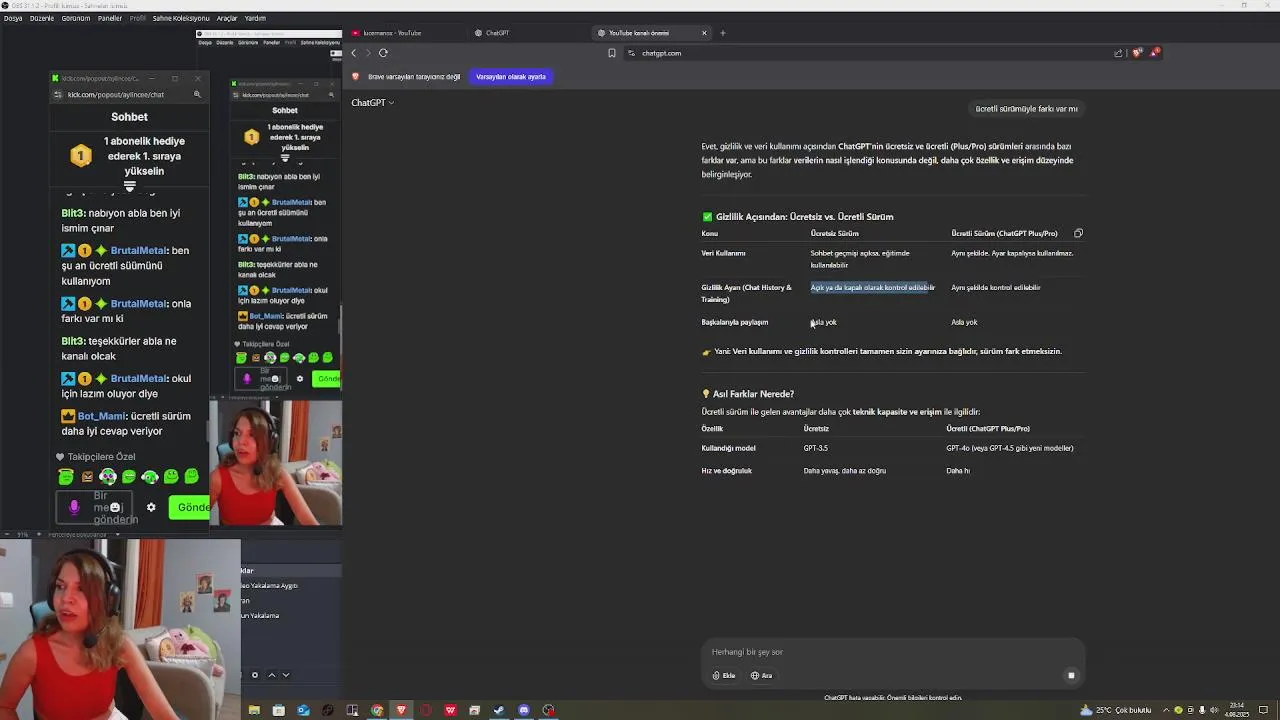
Task: Bookmark the current page
Action: pos(612,53)
